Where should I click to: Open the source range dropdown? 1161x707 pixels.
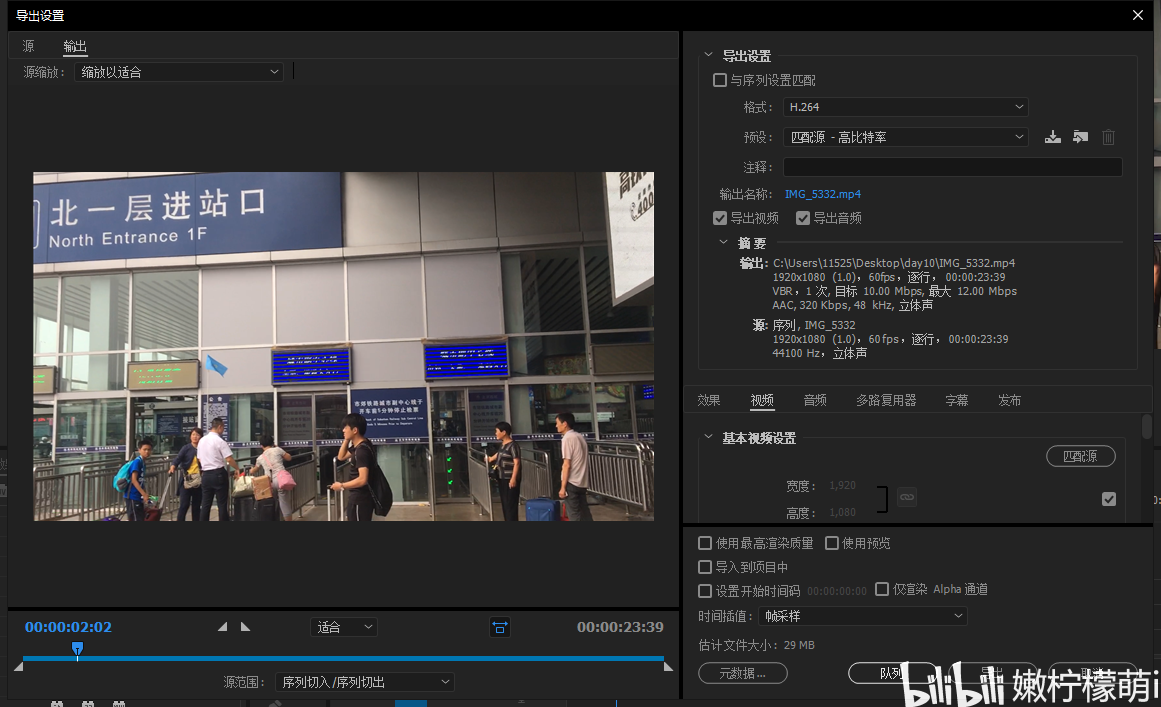coord(364,682)
